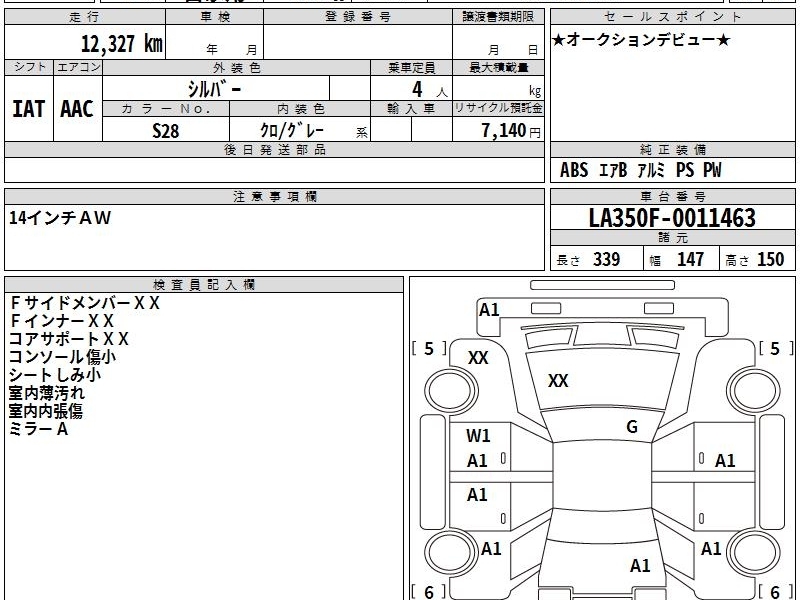Click the 検査員記入欄 header
800x600 pixels.
(x=204, y=285)
